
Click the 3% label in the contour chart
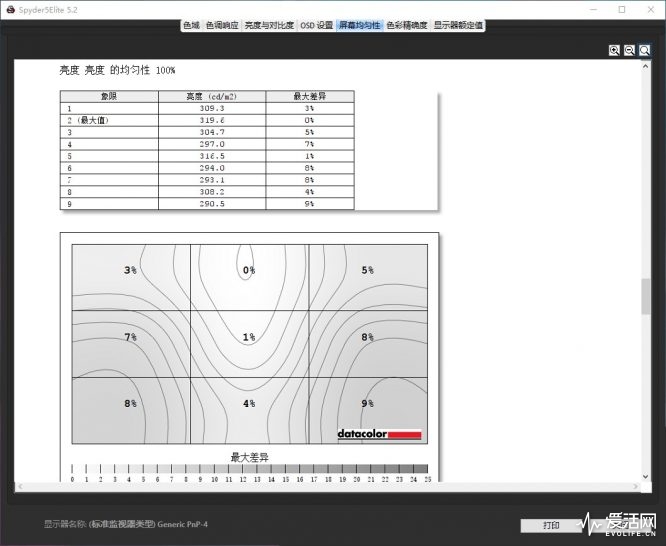point(130,270)
